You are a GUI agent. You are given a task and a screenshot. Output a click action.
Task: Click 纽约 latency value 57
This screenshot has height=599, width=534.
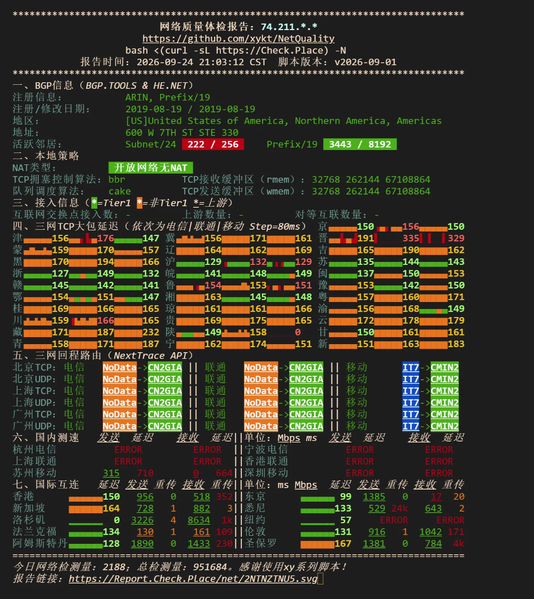346,520
